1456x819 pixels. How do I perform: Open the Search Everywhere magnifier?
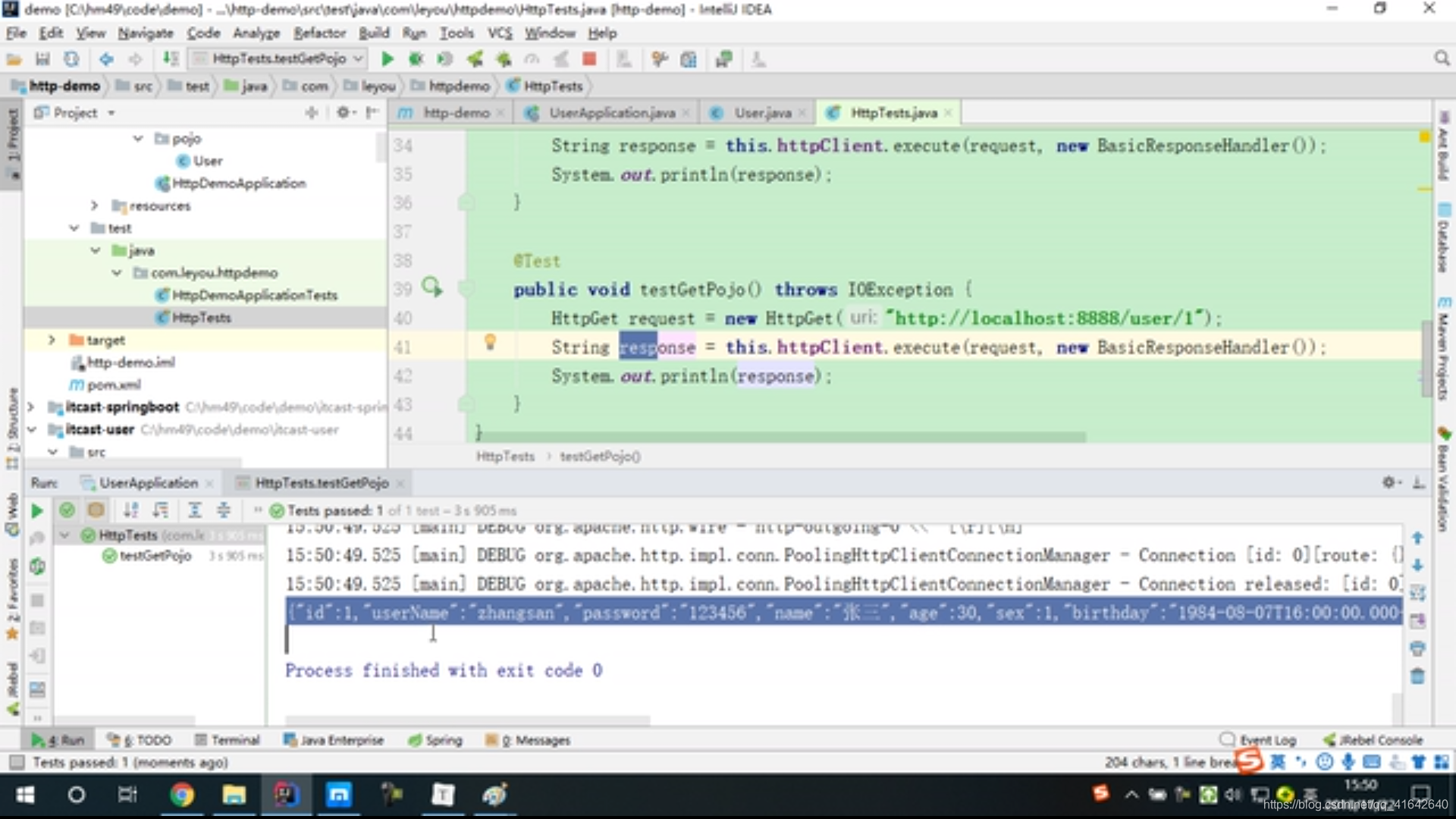pos(1442,59)
